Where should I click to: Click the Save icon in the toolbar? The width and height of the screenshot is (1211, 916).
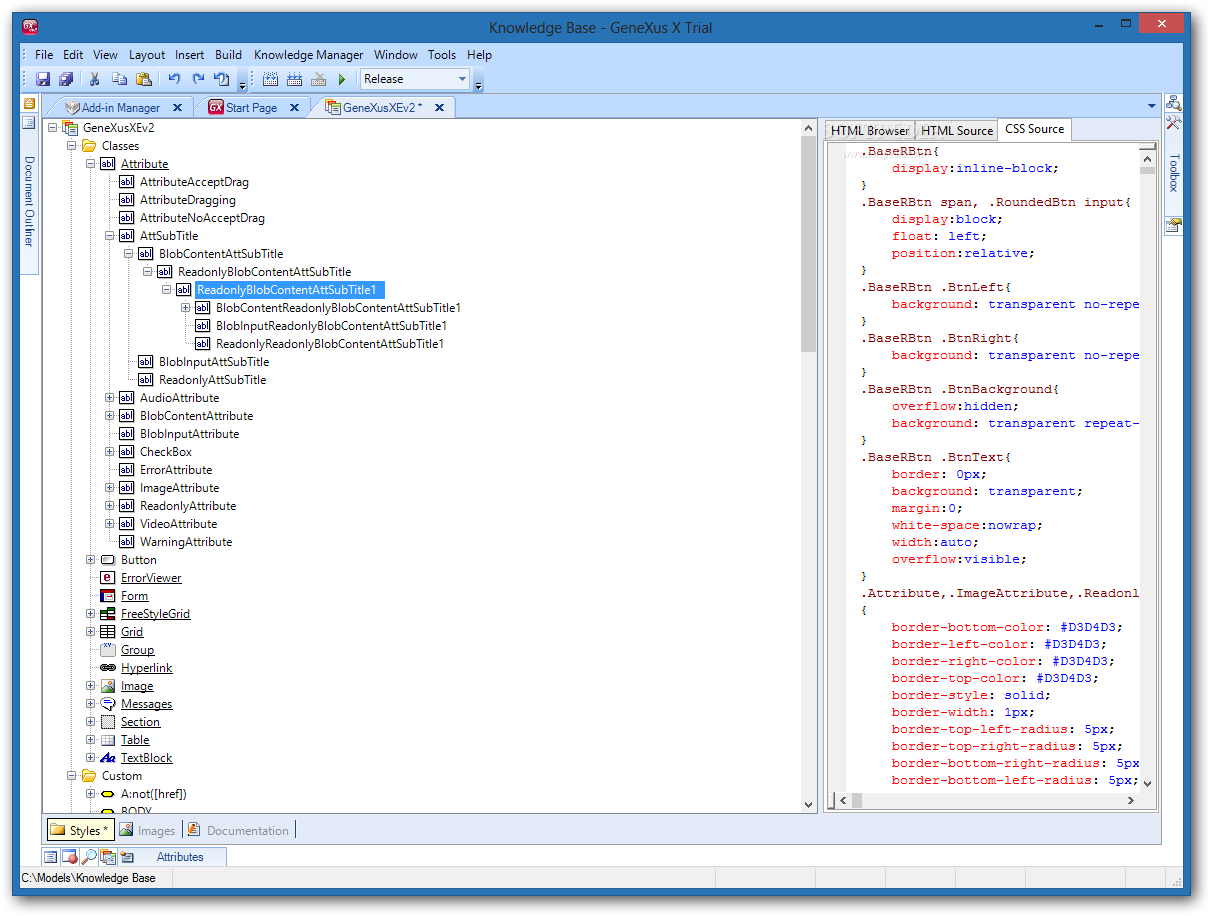(43, 79)
